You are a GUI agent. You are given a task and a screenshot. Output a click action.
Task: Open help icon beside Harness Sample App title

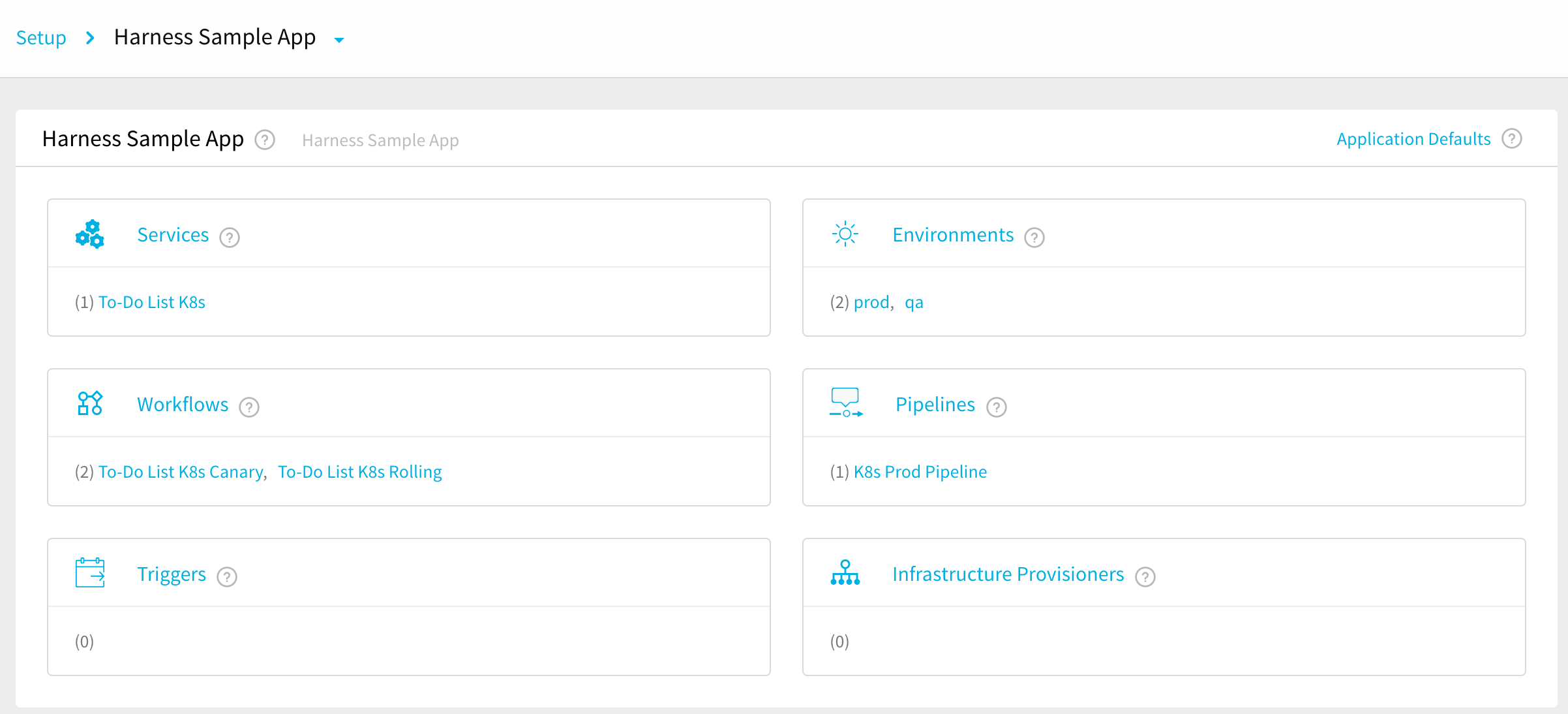click(265, 140)
